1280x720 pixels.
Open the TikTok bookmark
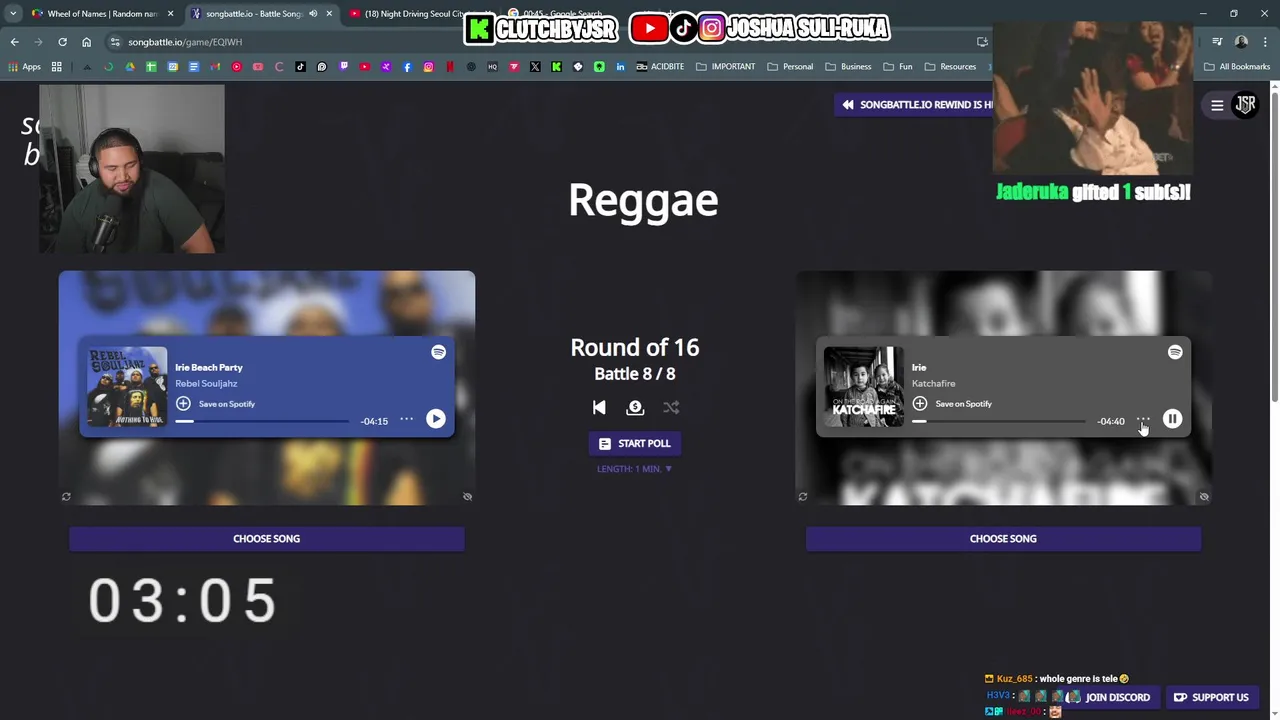pos(300,67)
